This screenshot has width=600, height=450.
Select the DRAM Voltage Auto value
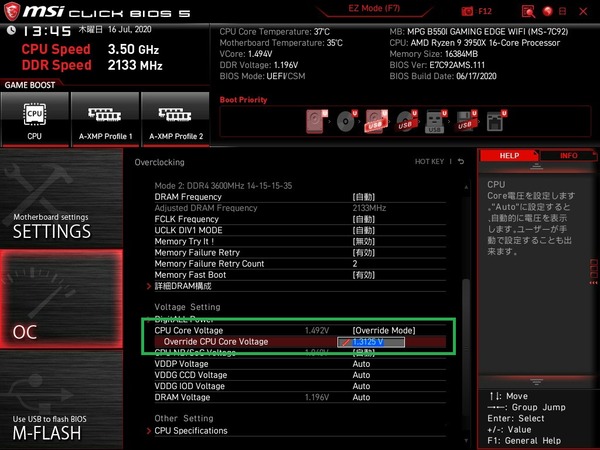[x=361, y=397]
